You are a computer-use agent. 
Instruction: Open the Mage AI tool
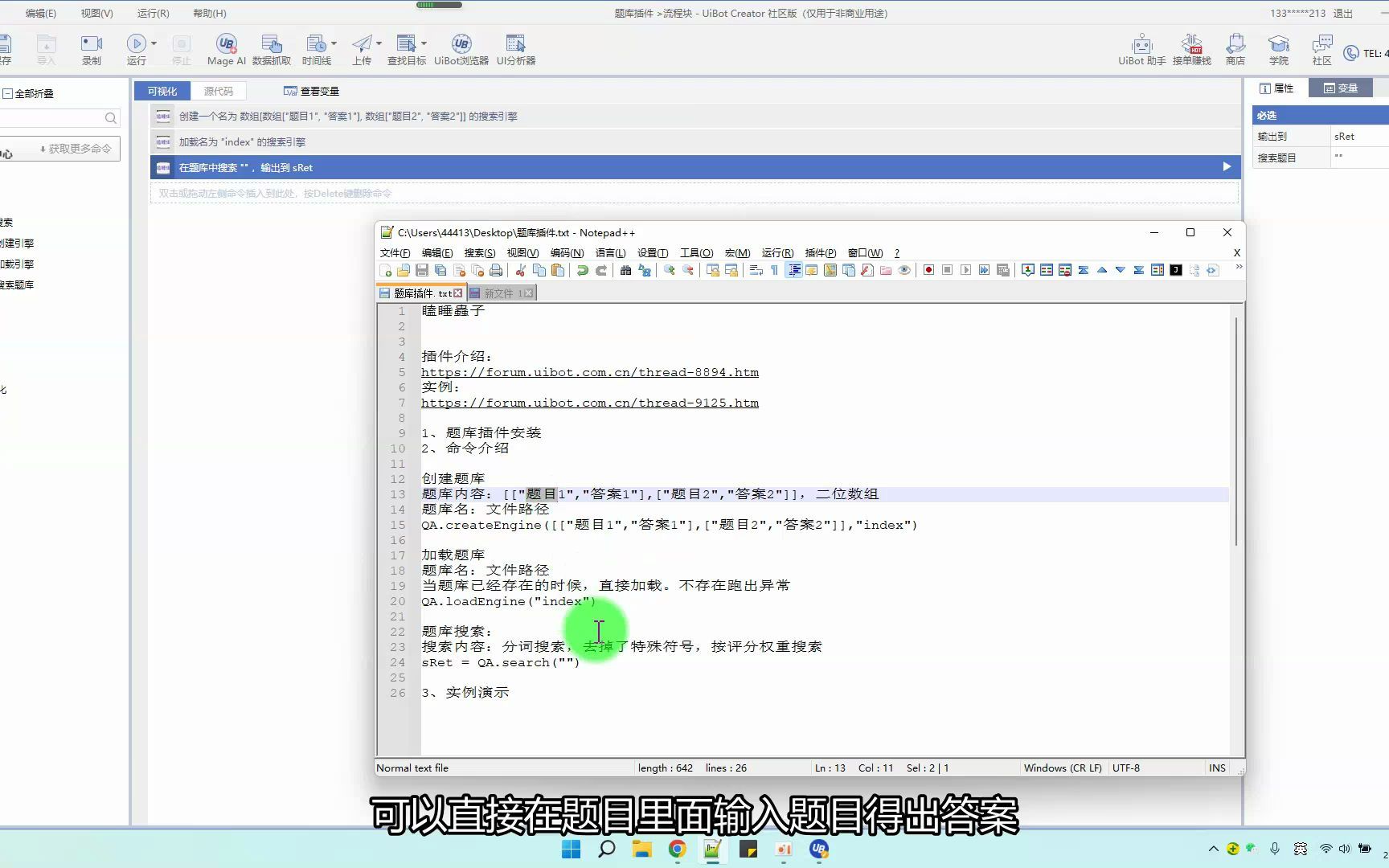tap(226, 50)
